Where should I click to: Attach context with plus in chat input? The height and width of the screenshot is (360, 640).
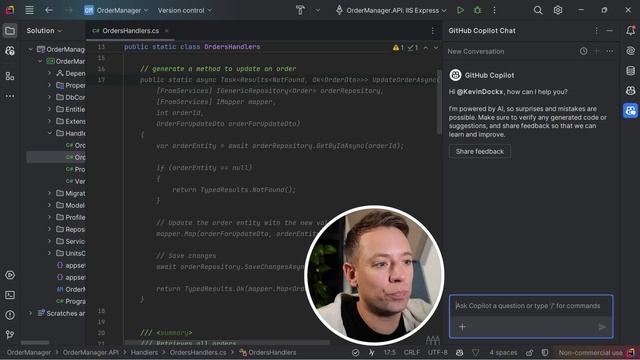[x=462, y=327]
